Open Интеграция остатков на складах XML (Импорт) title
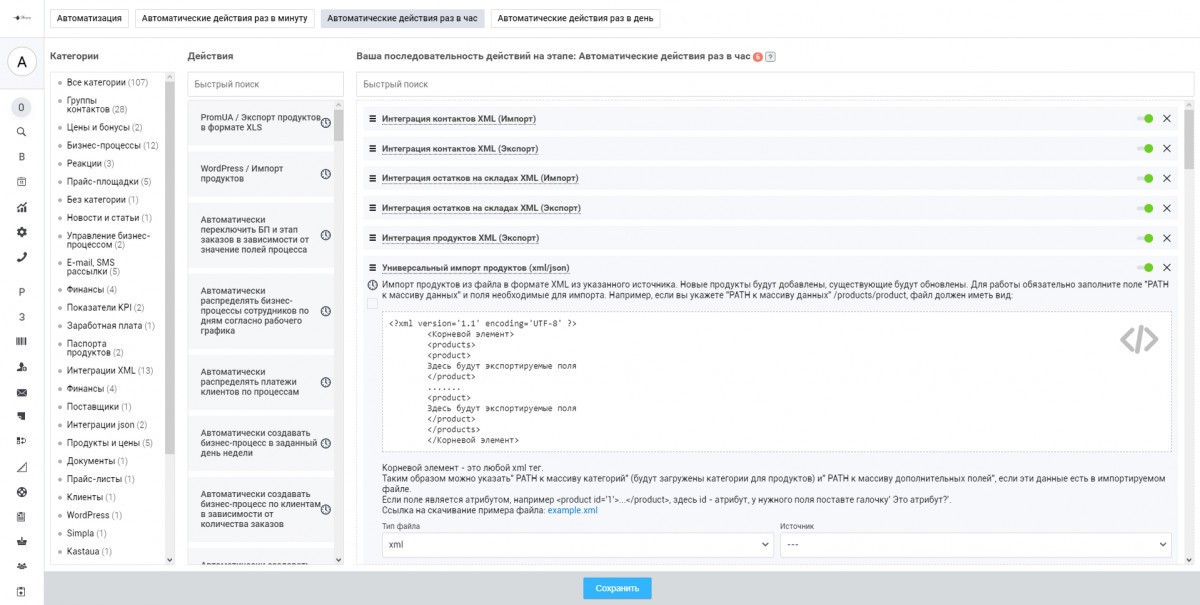 point(480,178)
